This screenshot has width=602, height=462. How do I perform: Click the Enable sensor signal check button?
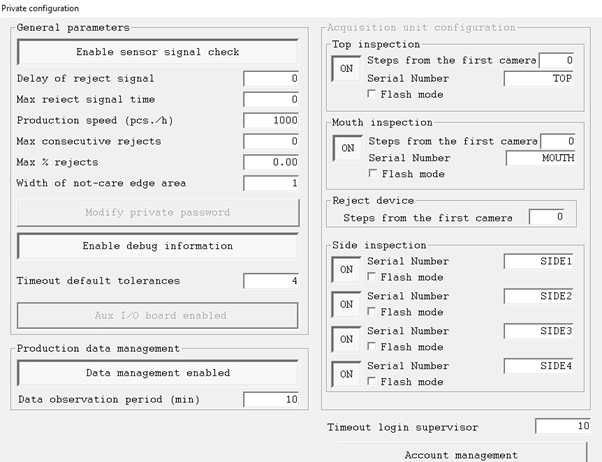(158, 52)
